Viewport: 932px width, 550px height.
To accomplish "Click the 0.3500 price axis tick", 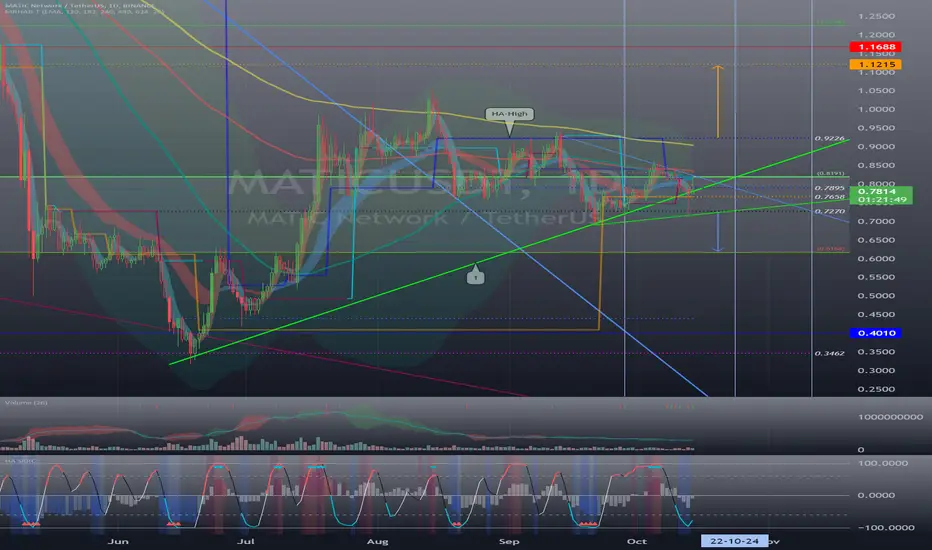I will (x=876, y=351).
